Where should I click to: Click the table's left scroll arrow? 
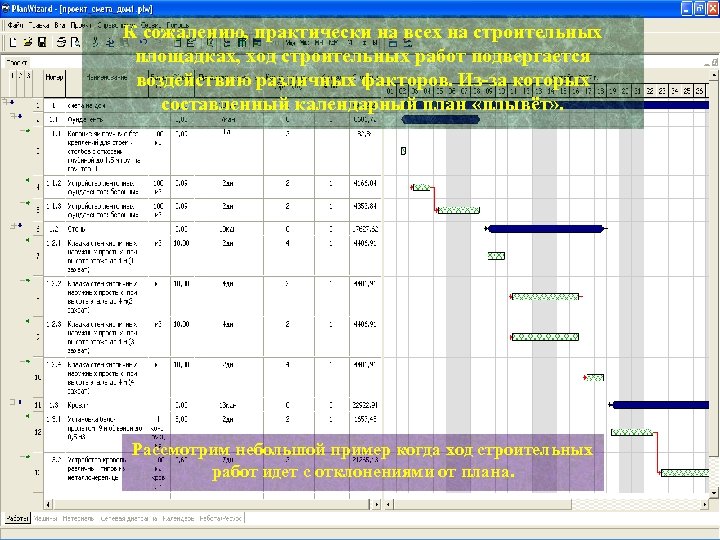click(48, 504)
